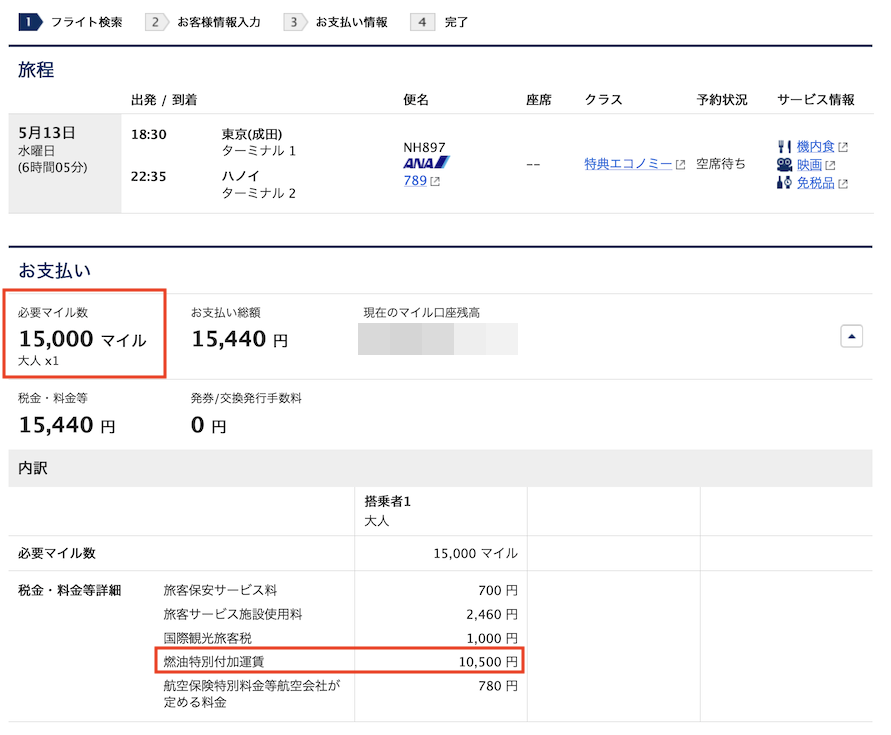
Task: Click the external link icon next to 免税品
Action: click(844, 183)
